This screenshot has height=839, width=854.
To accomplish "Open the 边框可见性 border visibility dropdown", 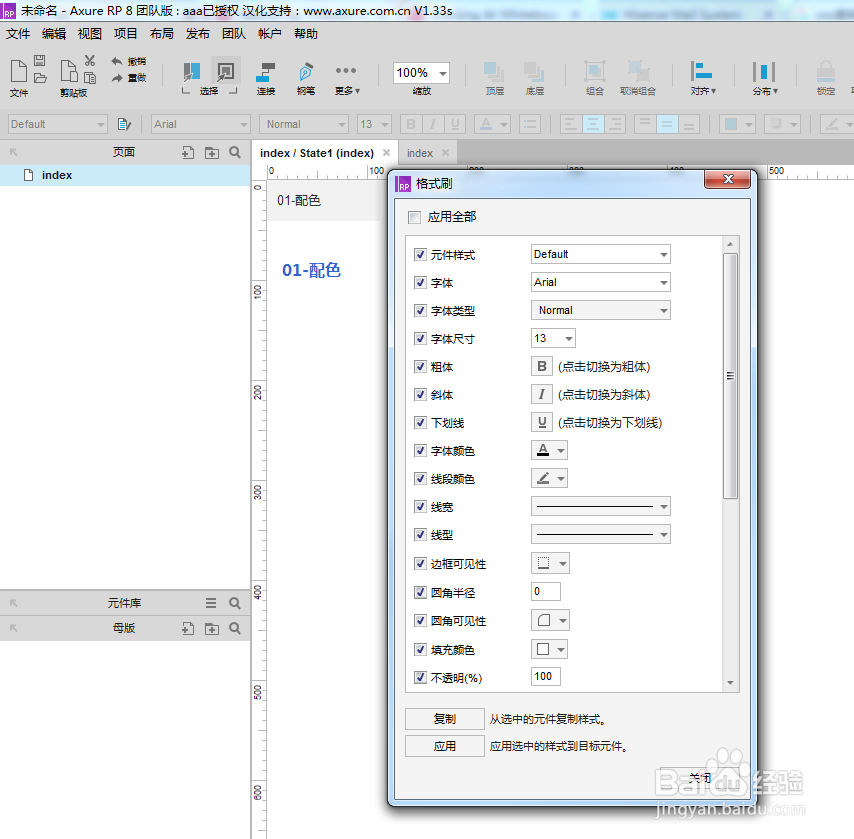I will click(x=550, y=563).
